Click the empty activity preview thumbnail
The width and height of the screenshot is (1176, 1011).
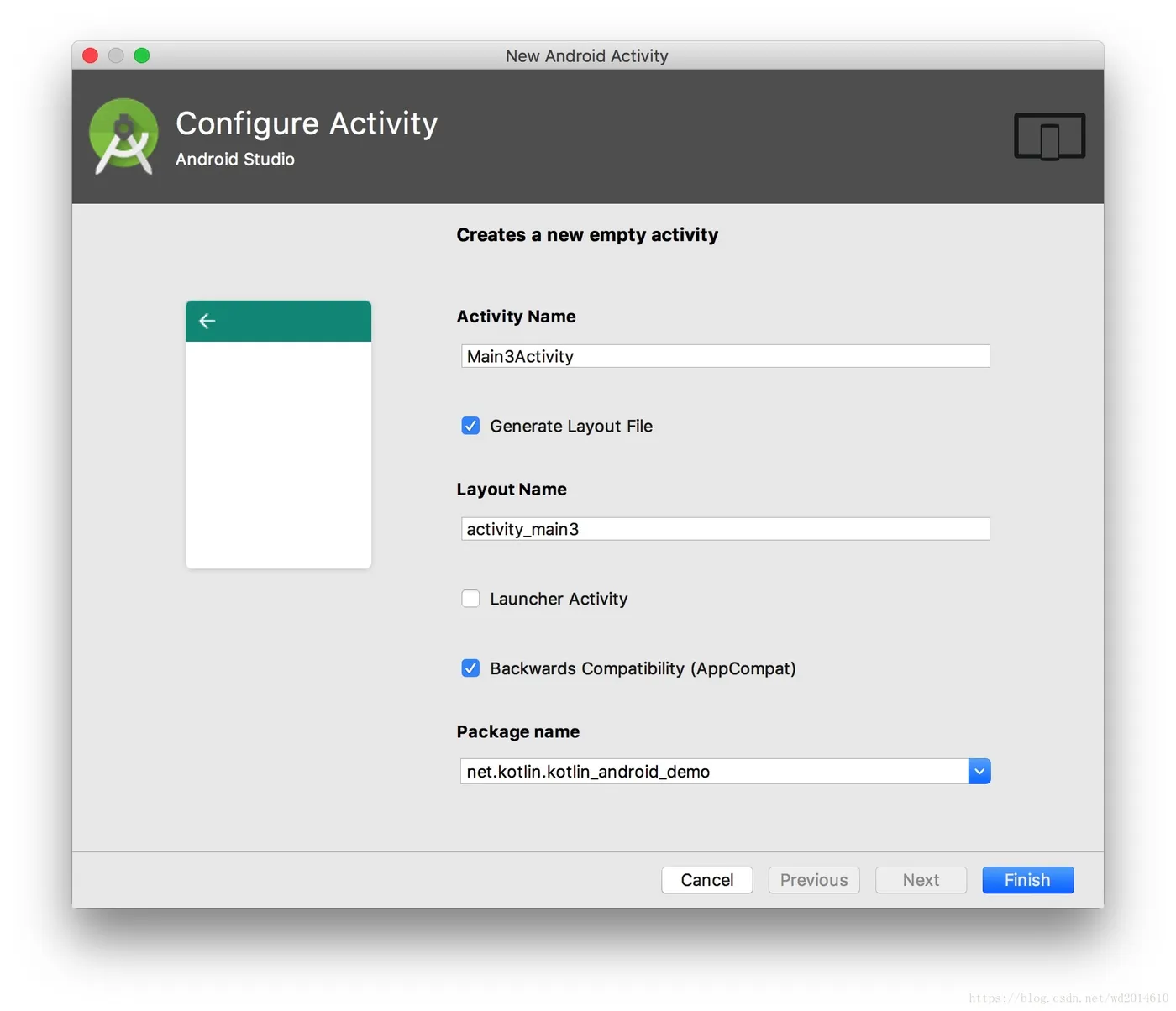278,434
